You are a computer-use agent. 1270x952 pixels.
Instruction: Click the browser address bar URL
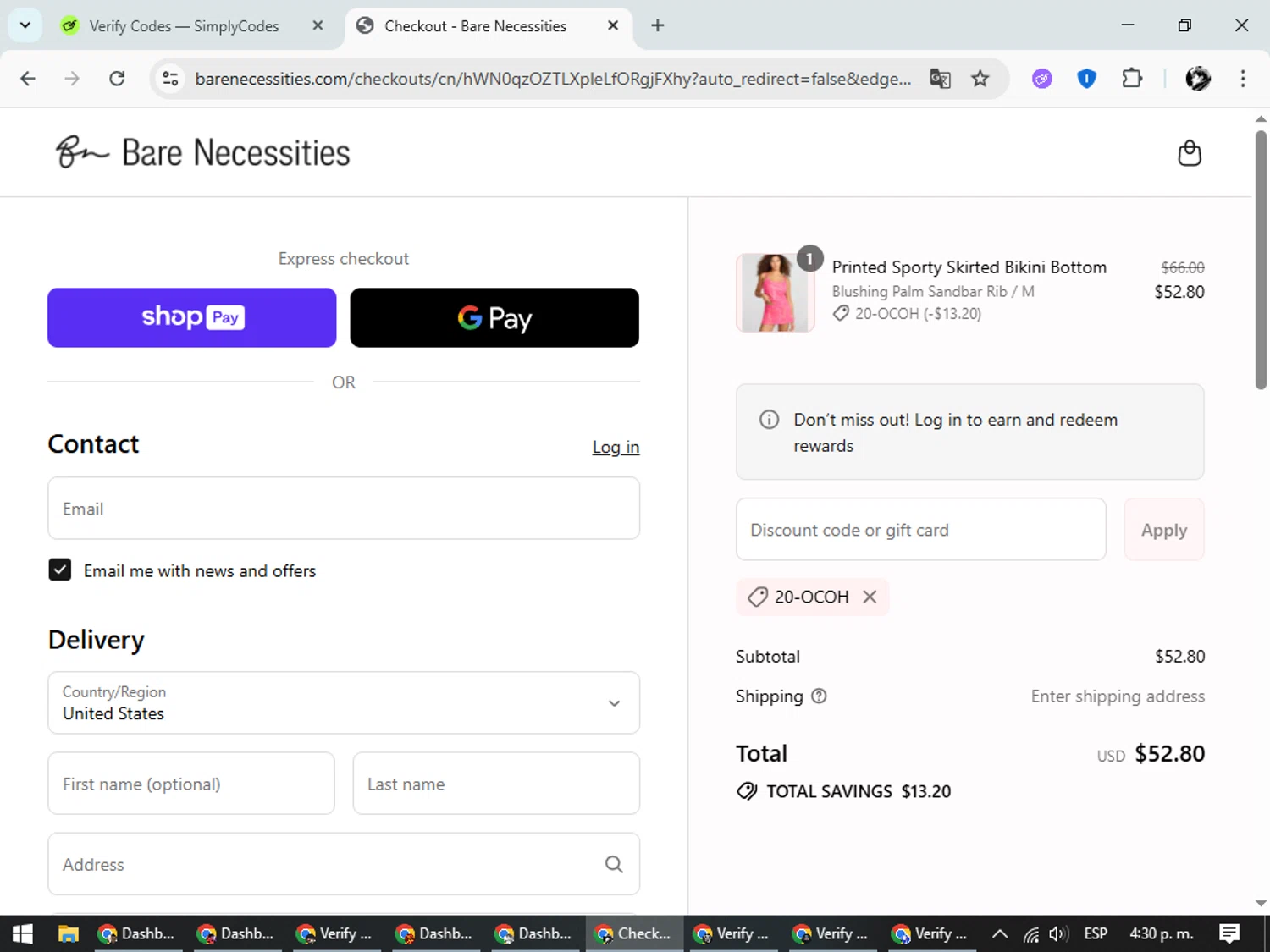pos(553,79)
